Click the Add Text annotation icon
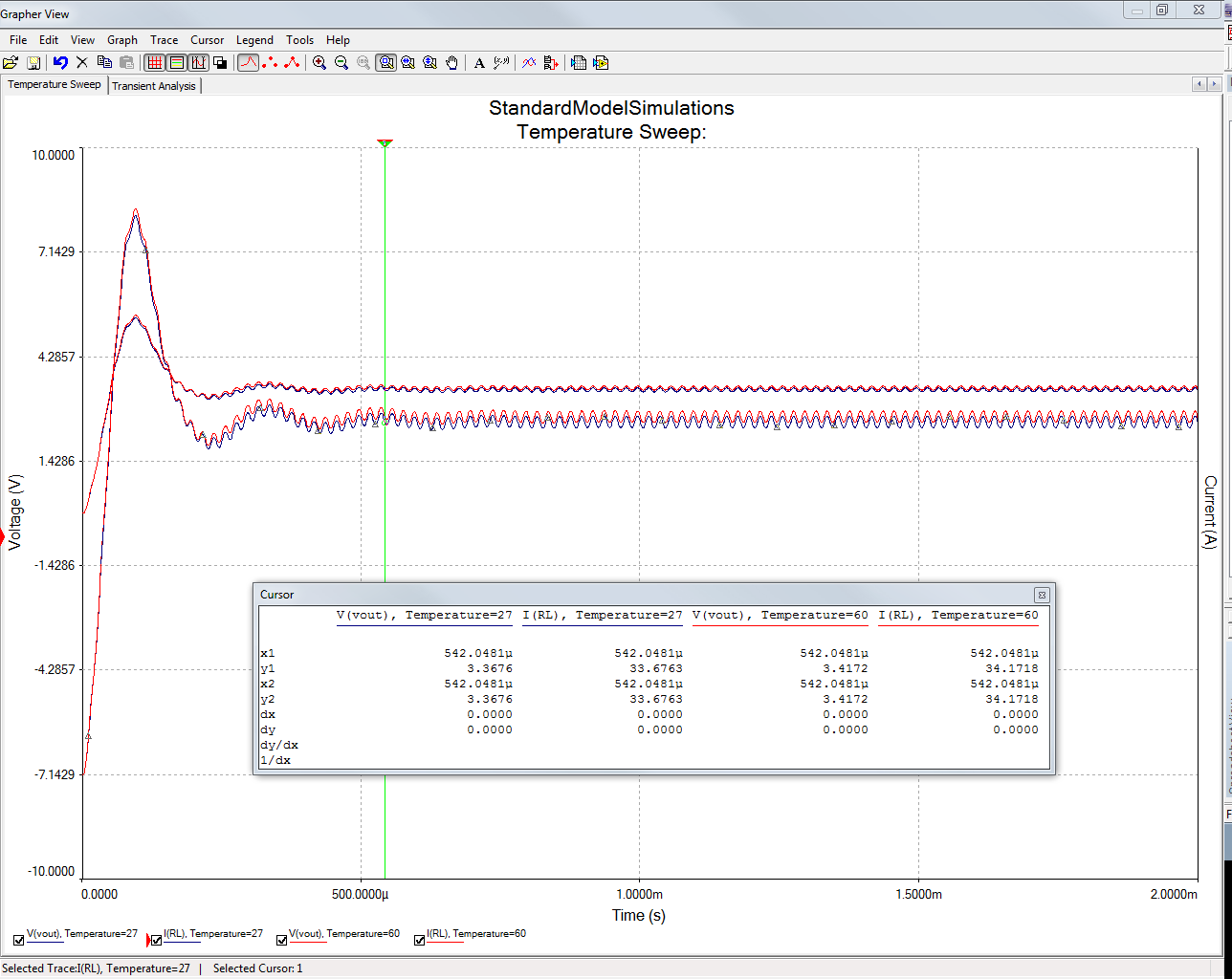The image size is (1232, 979). coord(480,63)
